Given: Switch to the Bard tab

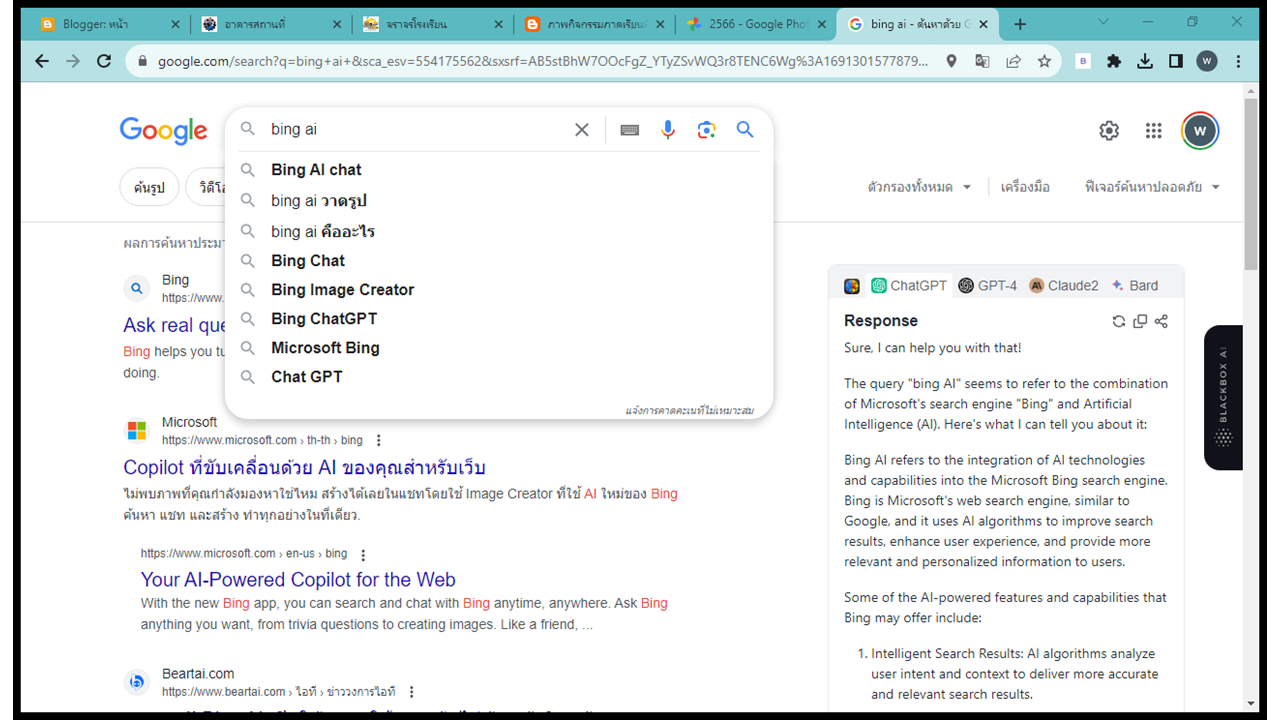Looking at the screenshot, I should click(x=1135, y=286).
